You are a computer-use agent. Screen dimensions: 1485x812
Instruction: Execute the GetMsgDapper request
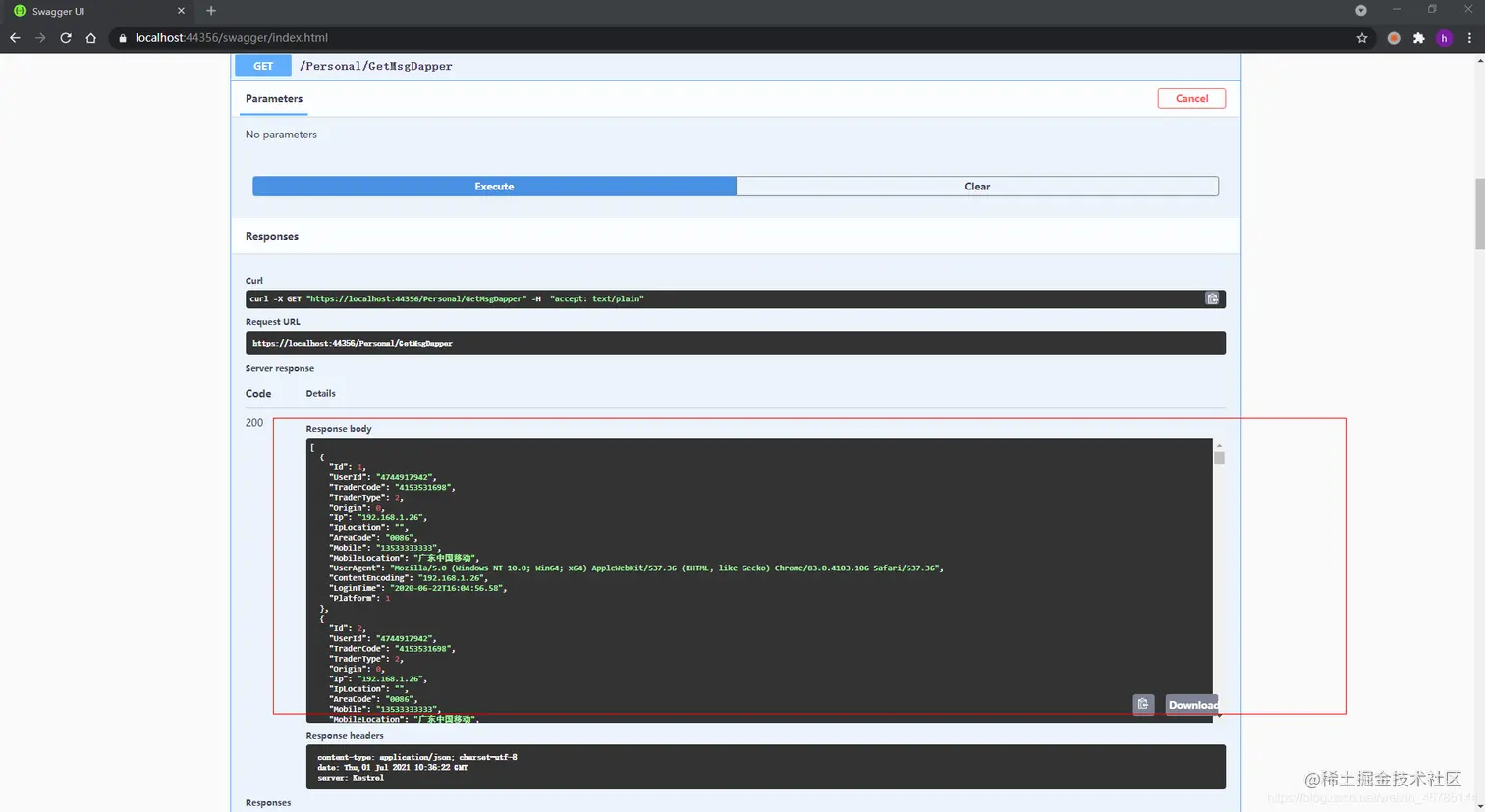point(494,187)
